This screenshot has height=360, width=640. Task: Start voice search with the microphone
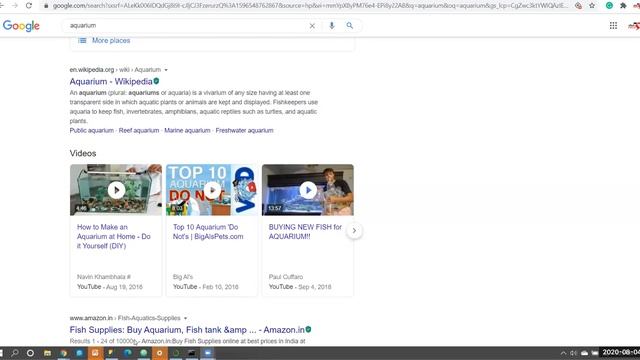[332, 26]
